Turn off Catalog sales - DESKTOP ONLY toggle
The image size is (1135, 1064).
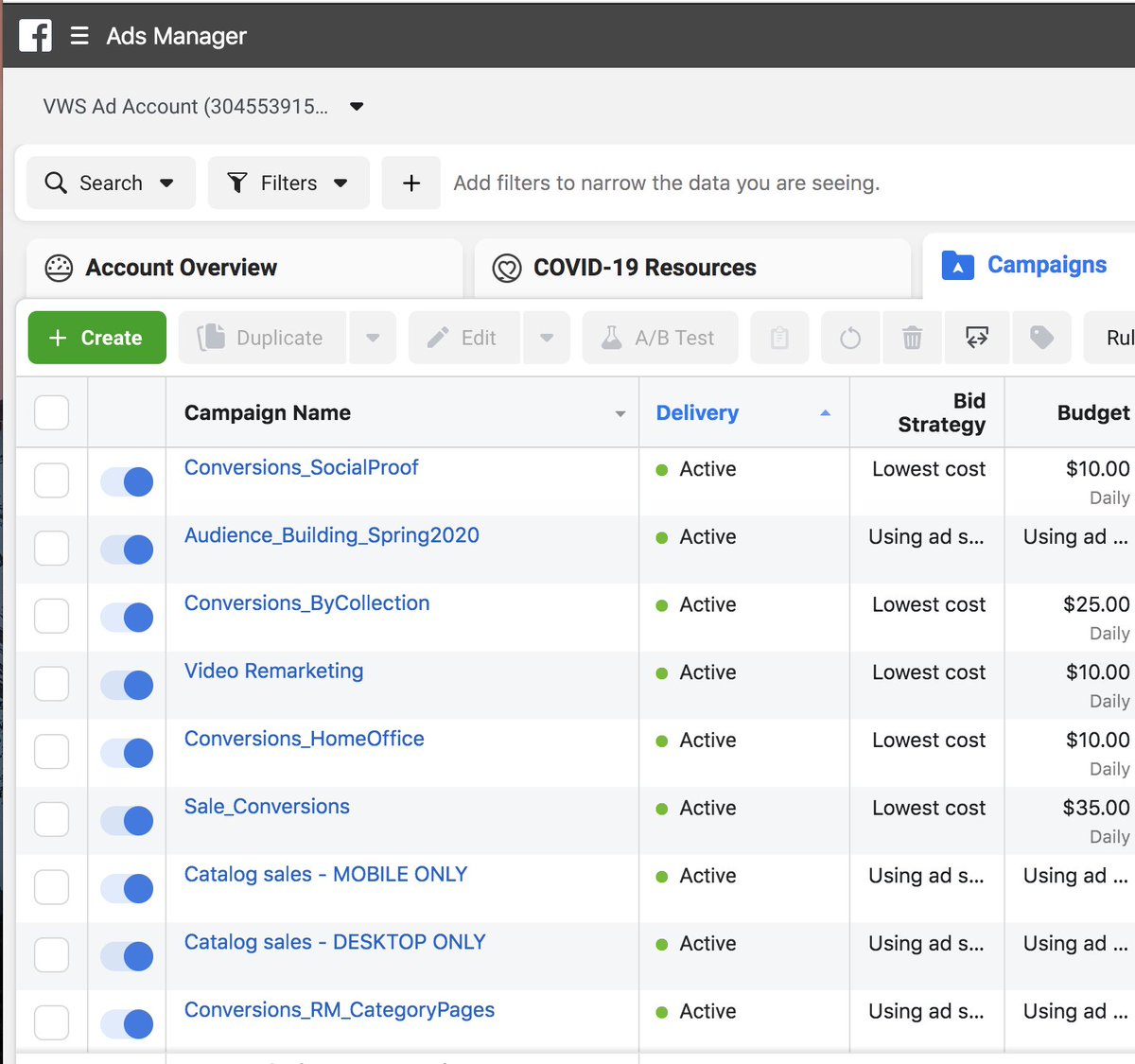point(127,956)
